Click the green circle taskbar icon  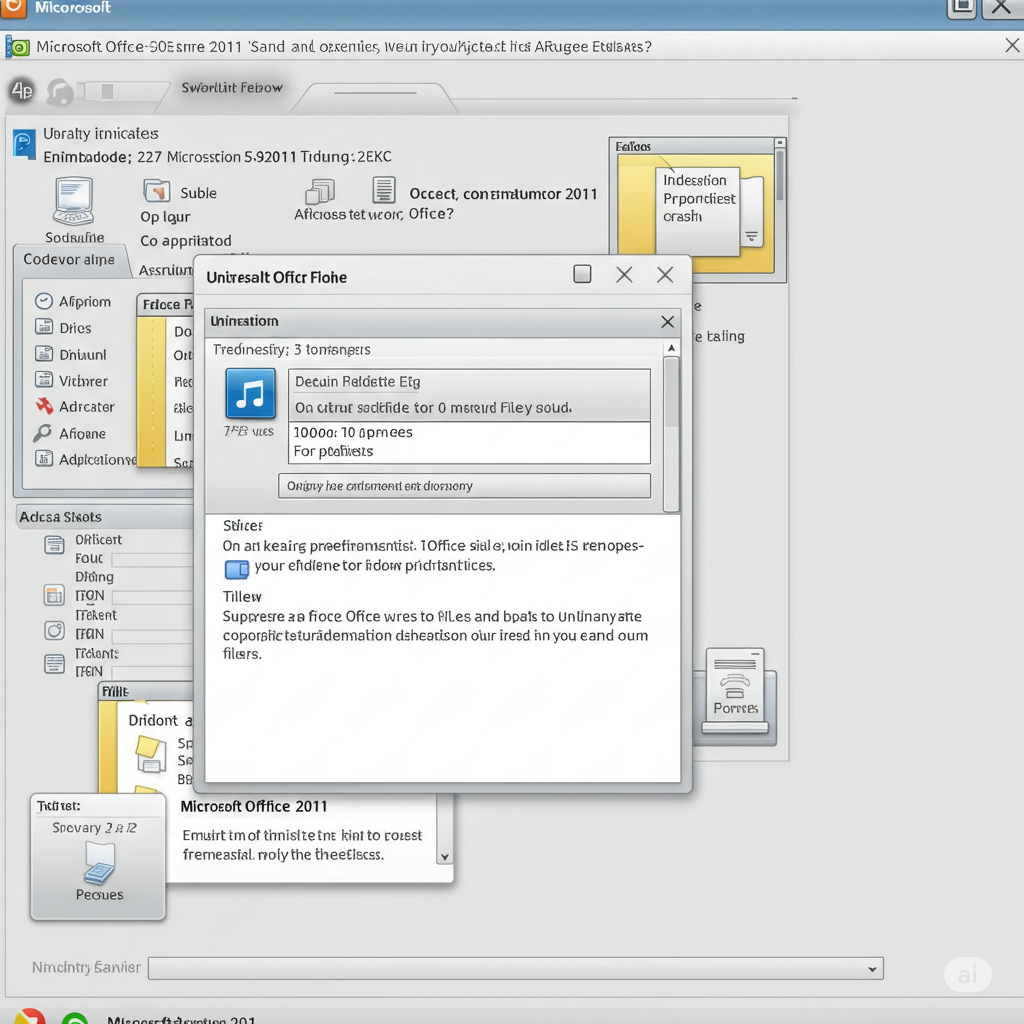tap(75, 1017)
